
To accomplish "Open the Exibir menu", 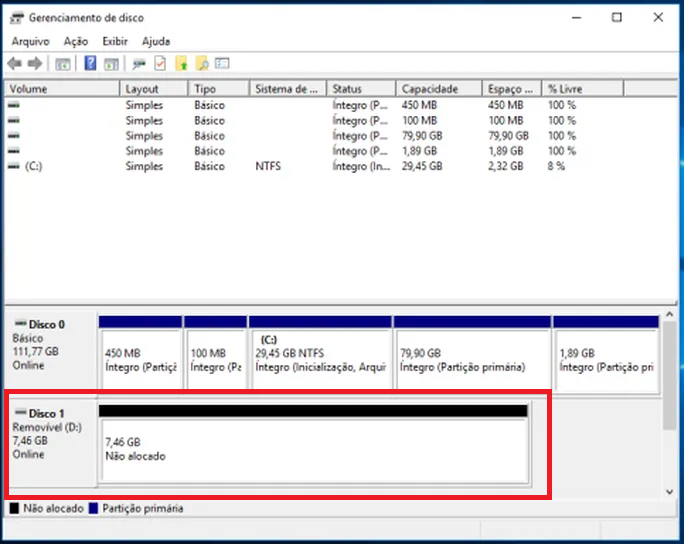I will (115, 41).
